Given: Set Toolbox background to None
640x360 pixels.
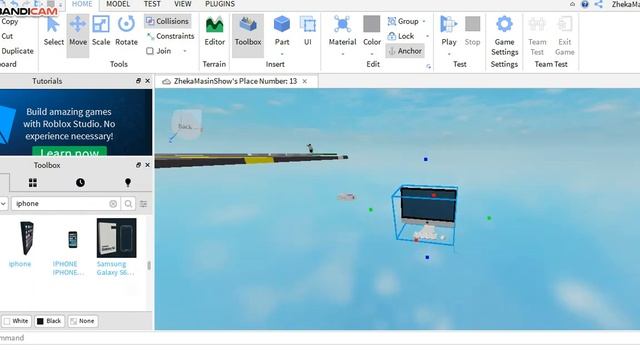Looking at the screenshot, I should (x=82, y=321).
